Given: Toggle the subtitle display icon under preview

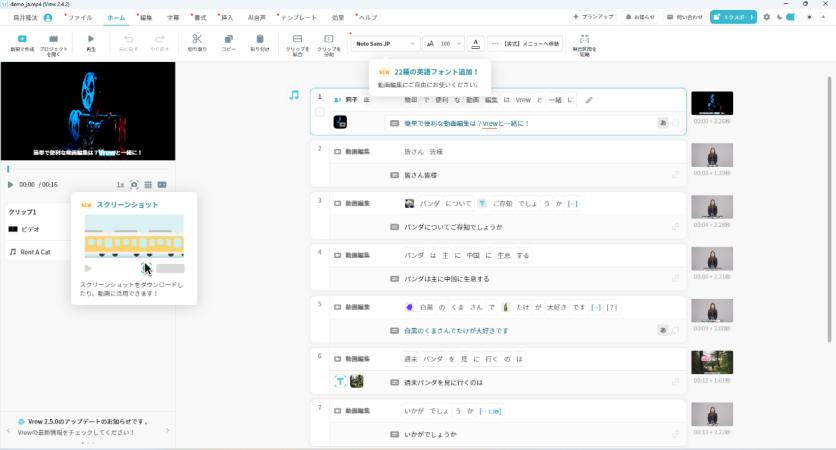Looking at the screenshot, I should 162,184.
